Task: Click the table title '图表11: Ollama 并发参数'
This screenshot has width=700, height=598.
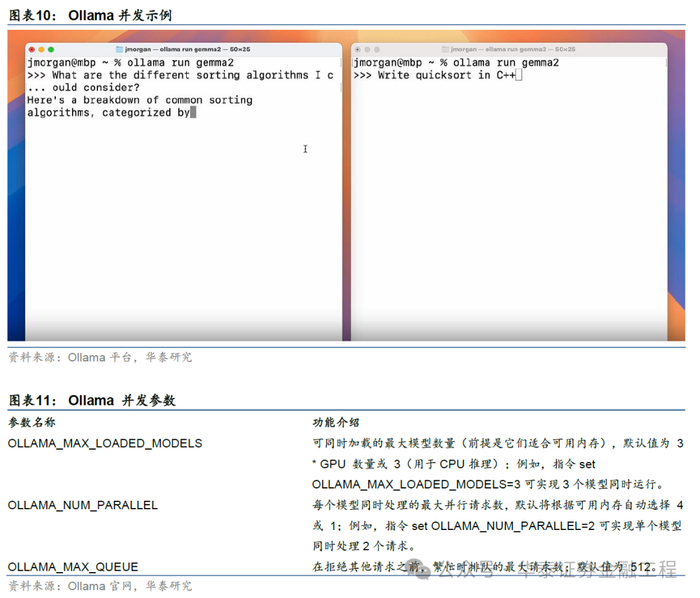Action: pos(92,400)
